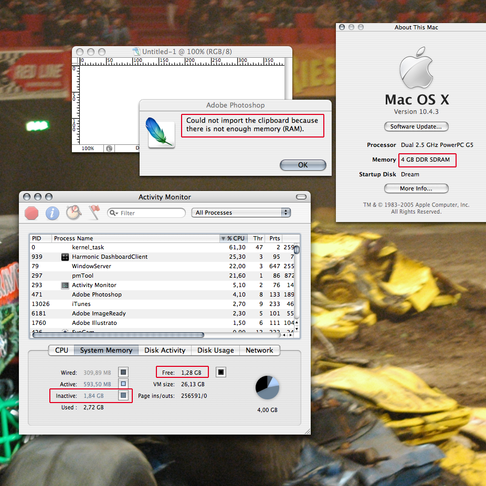The height and width of the screenshot is (486, 486).
Task: Click the red Quit Process stop icon
Action: pyautogui.click(x=32, y=213)
